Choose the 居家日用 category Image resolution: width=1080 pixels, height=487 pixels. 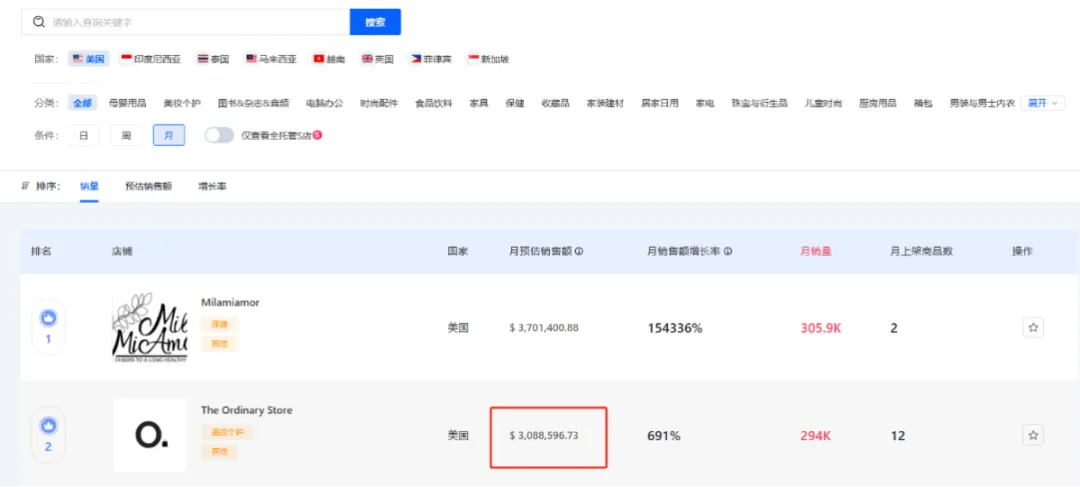660,103
